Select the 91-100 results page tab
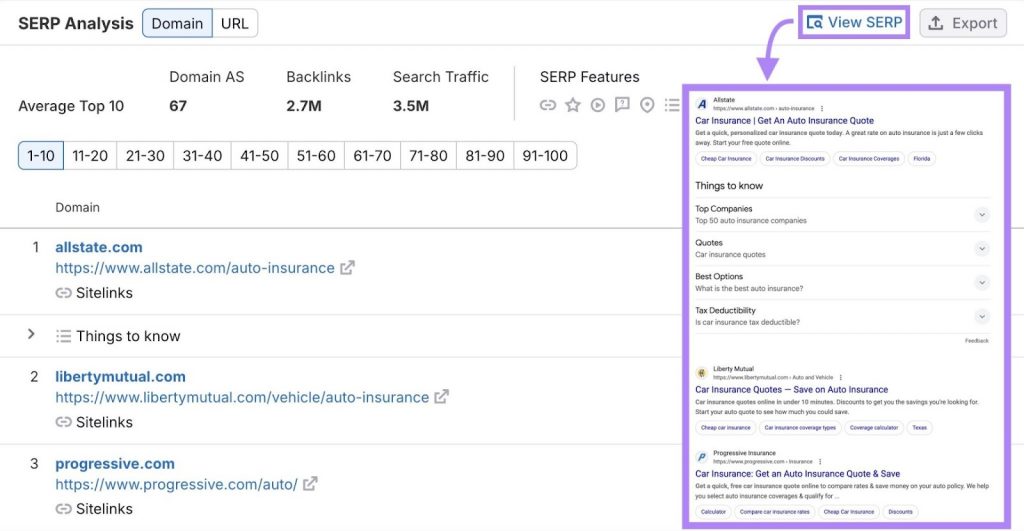 (545, 155)
